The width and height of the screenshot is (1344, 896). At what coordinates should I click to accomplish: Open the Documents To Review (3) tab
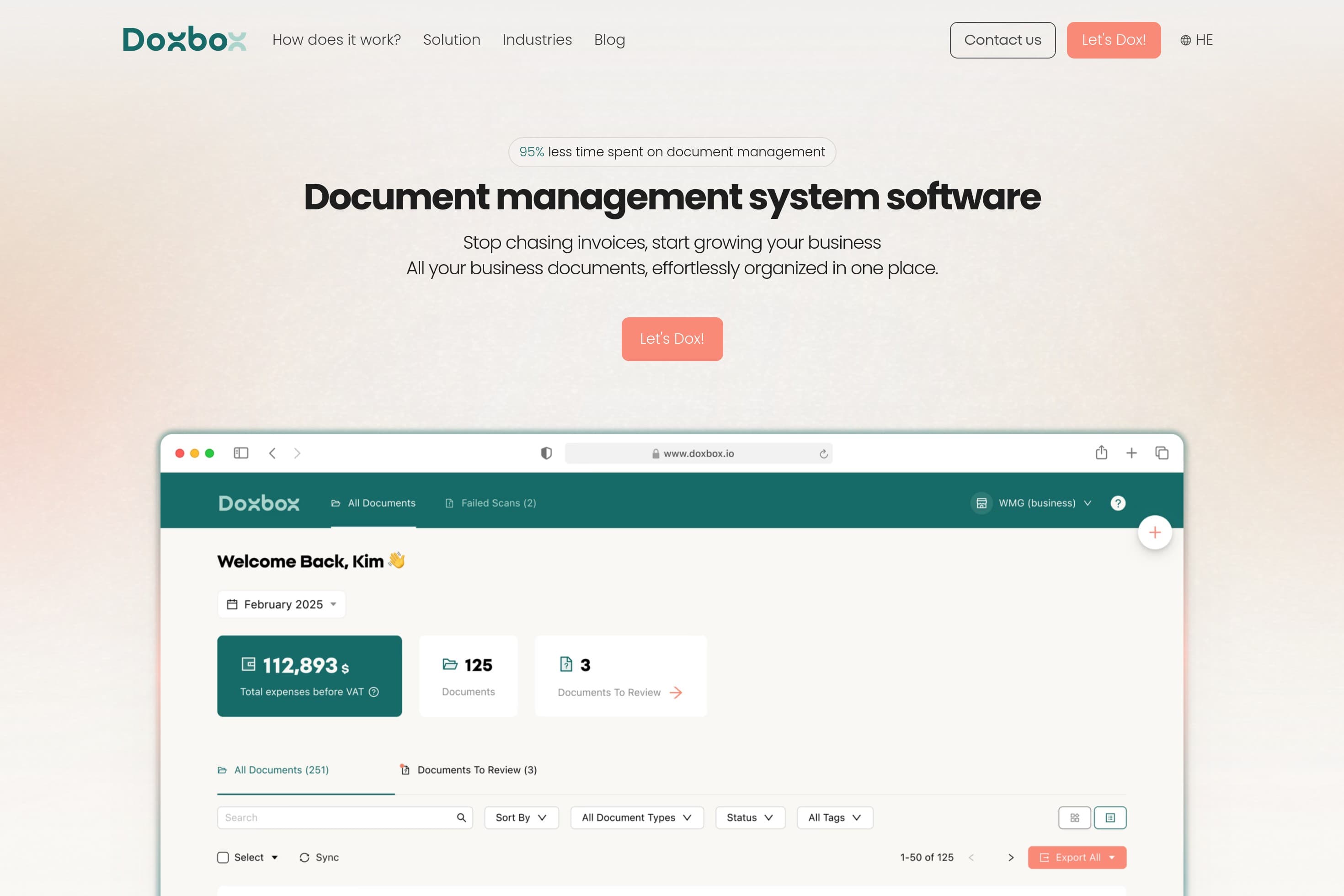pos(469,770)
